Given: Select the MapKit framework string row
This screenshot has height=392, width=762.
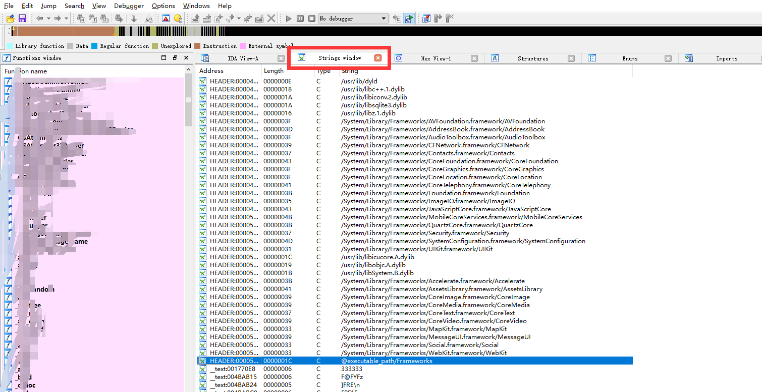Looking at the screenshot, I should pyautogui.click(x=415, y=329).
